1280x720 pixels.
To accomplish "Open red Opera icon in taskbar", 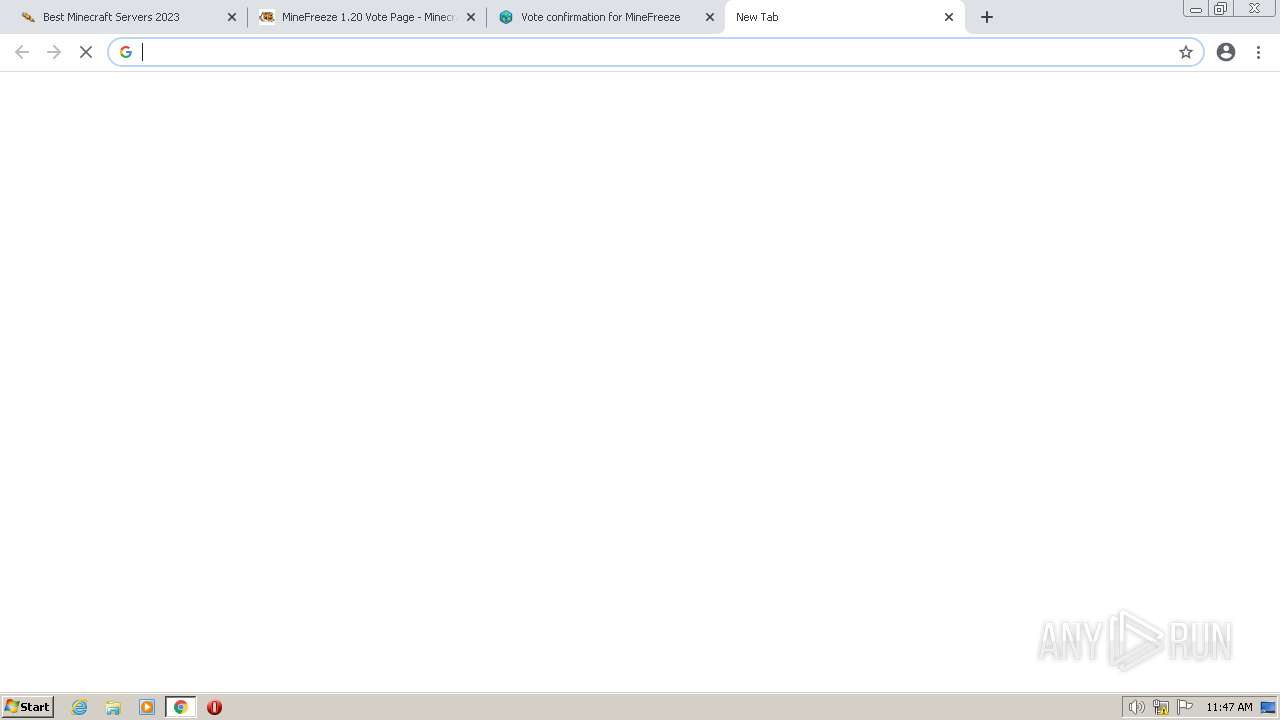I will point(214,707).
